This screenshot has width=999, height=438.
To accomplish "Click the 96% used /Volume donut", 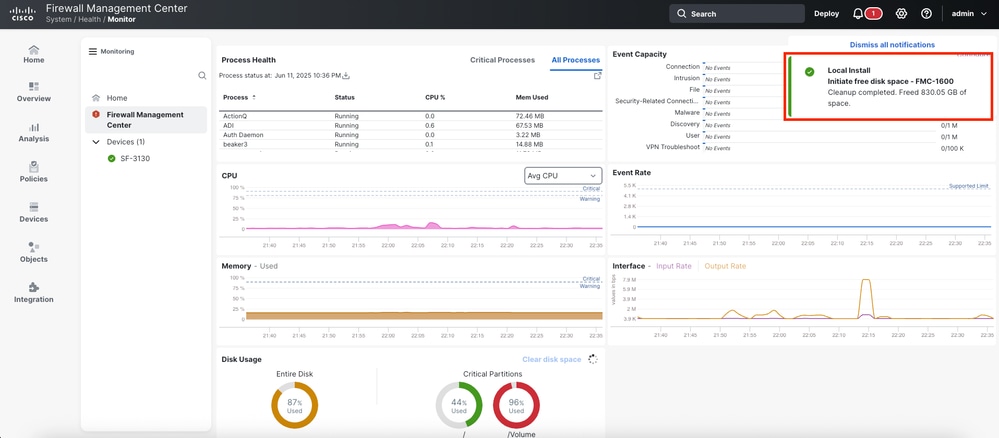I will pos(516,405).
